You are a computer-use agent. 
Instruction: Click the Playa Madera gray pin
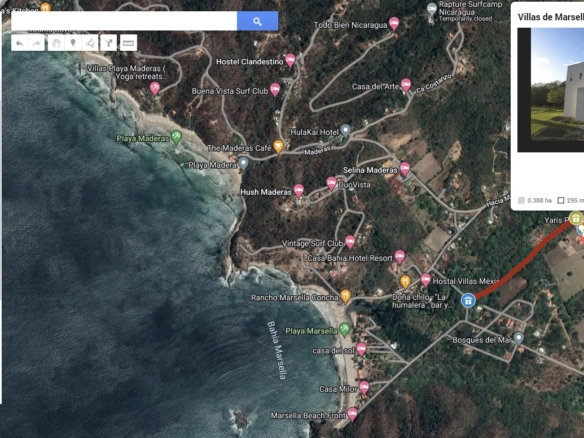tap(244, 164)
